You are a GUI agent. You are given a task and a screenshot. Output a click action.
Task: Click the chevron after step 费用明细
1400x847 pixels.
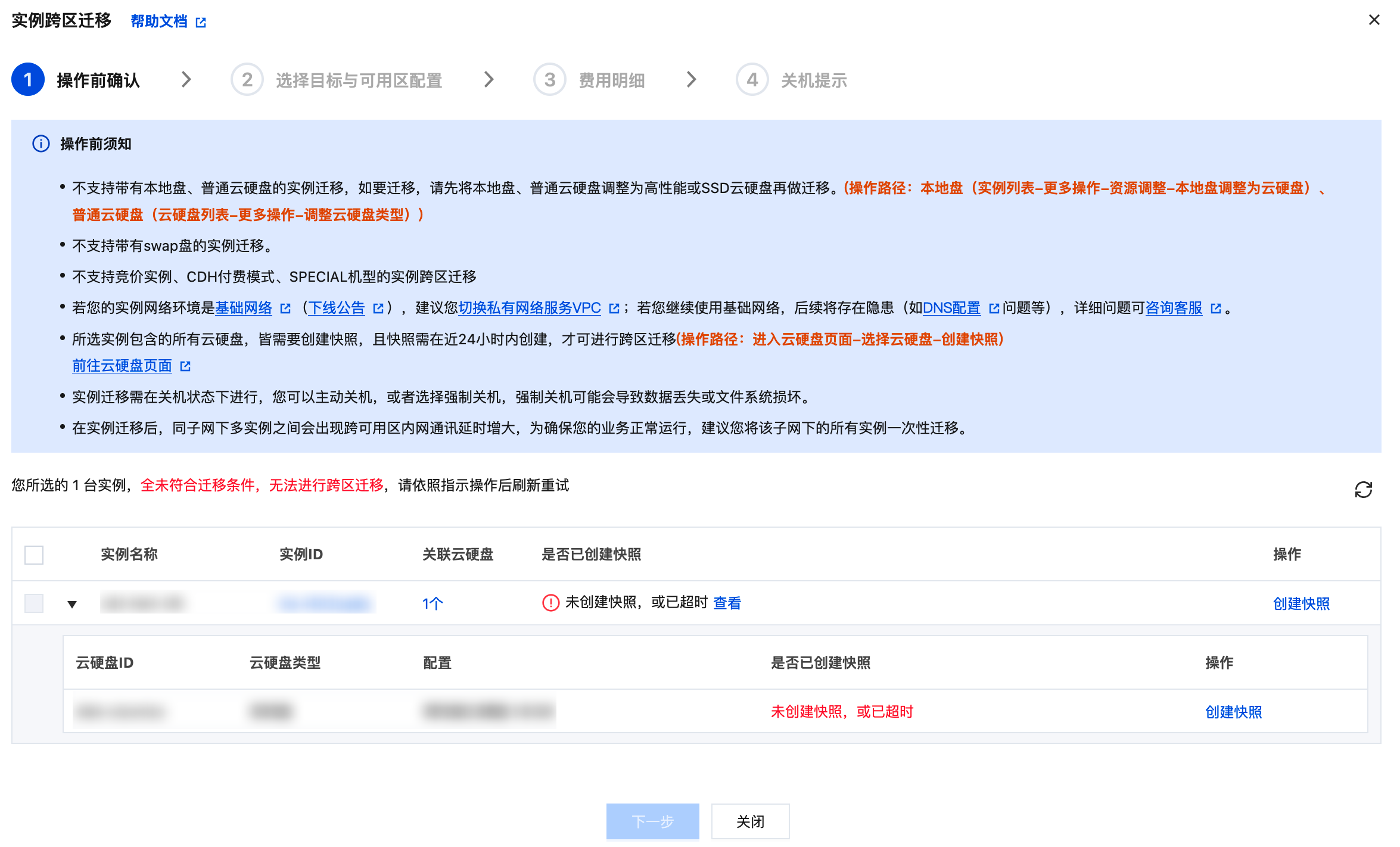tap(691, 79)
